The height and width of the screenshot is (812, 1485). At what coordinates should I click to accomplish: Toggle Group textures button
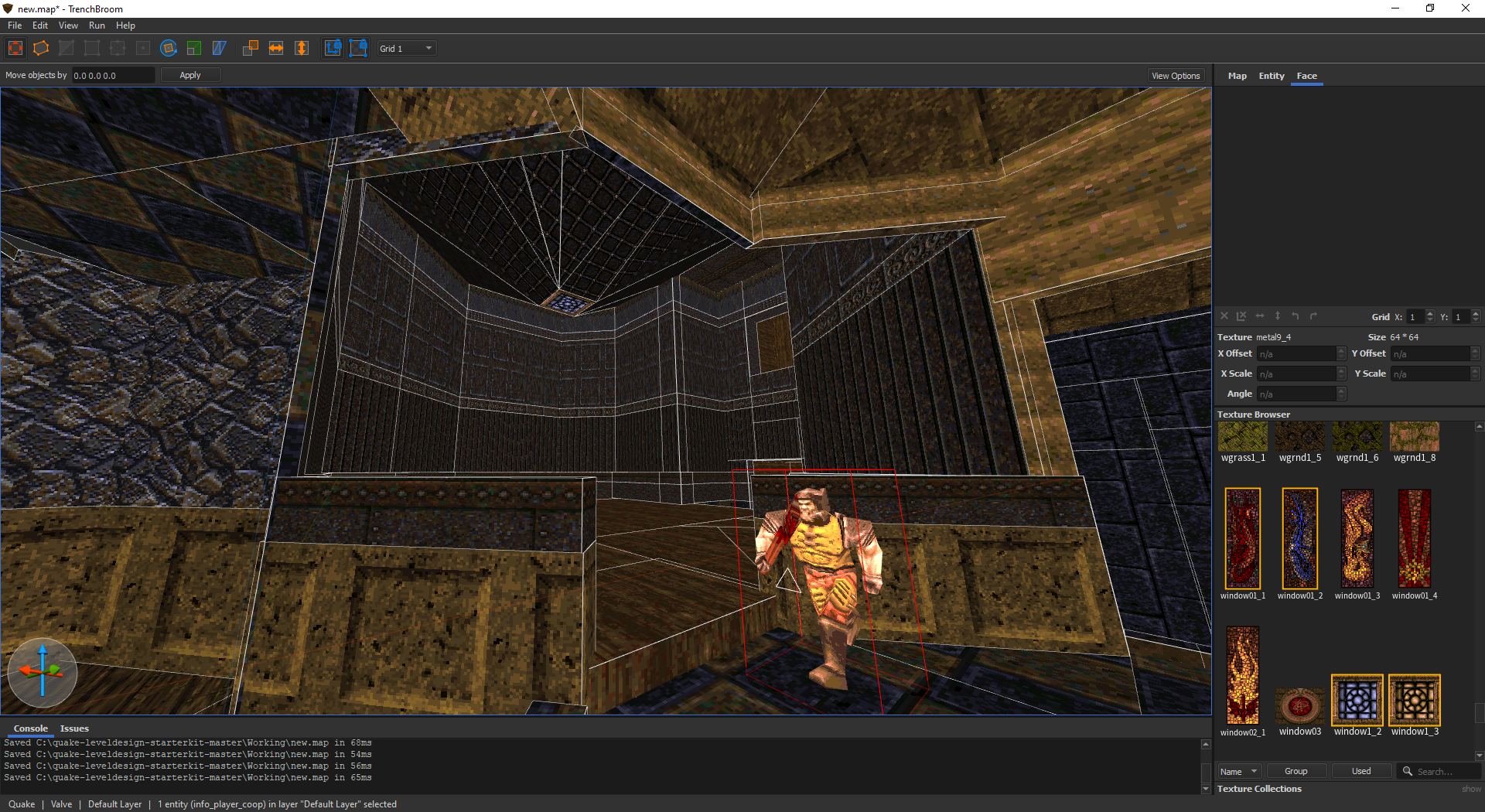tap(1296, 771)
